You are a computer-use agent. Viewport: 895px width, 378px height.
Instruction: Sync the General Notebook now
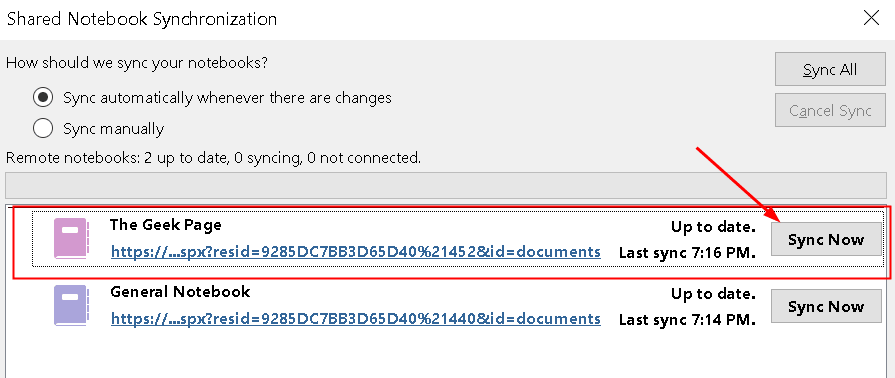[x=826, y=306]
